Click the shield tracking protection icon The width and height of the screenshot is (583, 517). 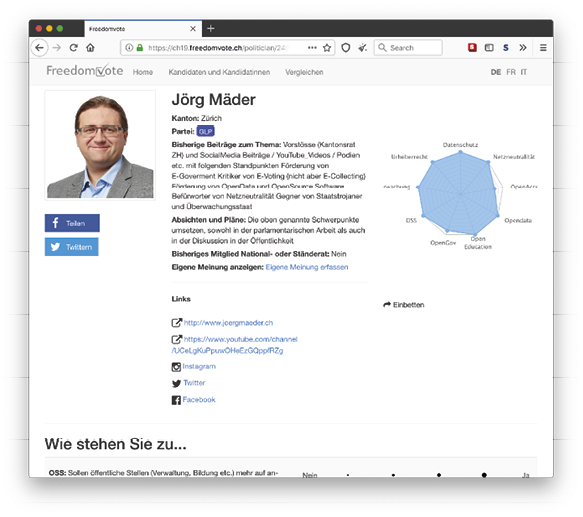pyautogui.click(x=346, y=48)
